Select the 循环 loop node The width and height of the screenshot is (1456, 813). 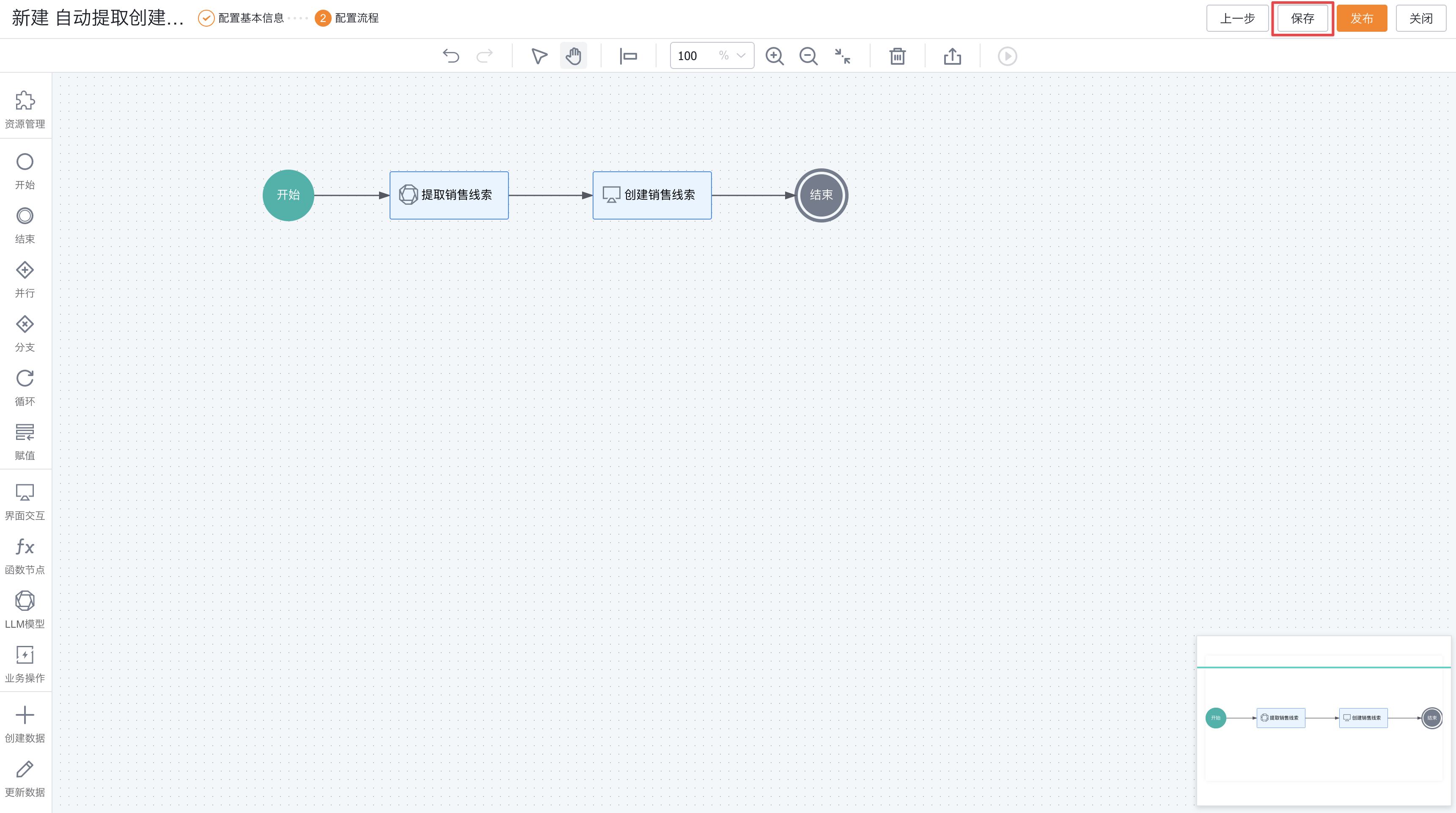[25, 388]
